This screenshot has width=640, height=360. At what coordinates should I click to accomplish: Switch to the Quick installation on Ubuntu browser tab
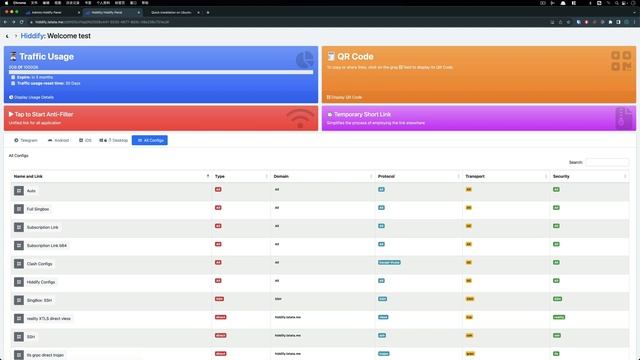pyautogui.click(x=171, y=13)
